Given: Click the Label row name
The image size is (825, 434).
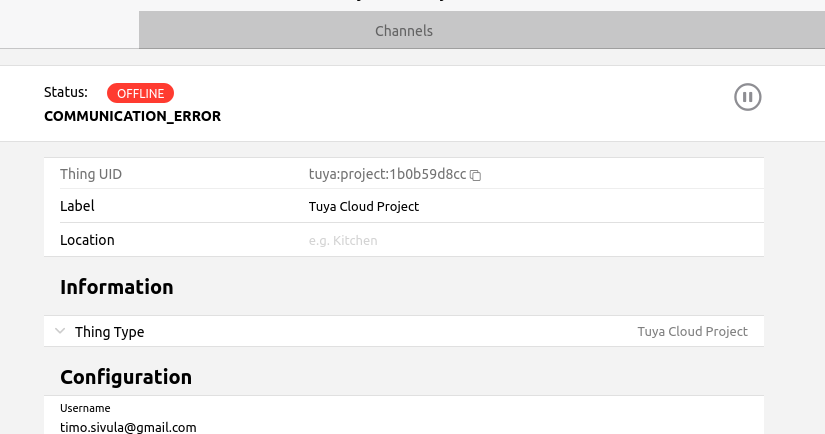Looking at the screenshot, I should pyautogui.click(x=77, y=206).
